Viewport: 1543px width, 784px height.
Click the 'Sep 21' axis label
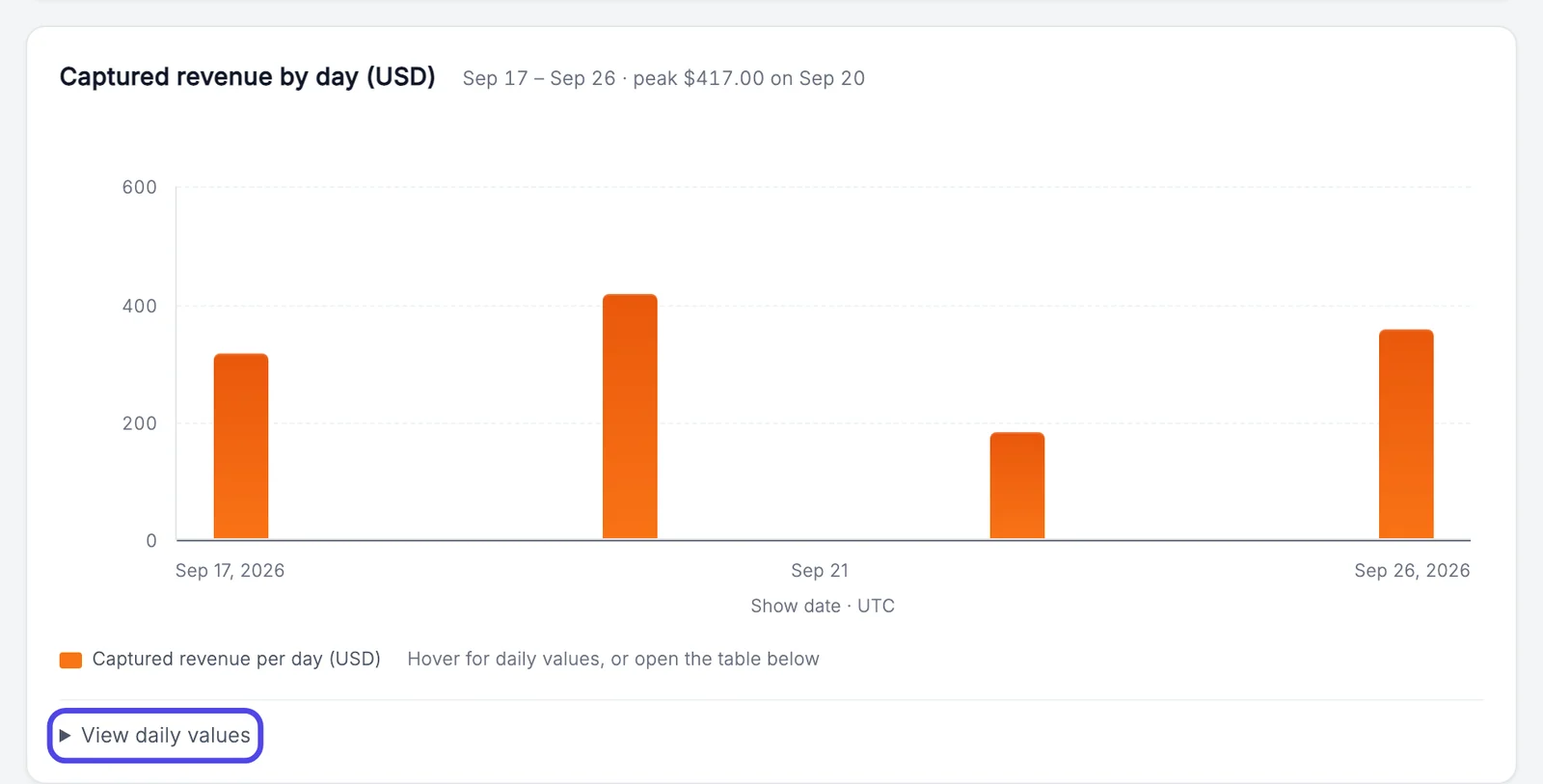[x=820, y=570]
